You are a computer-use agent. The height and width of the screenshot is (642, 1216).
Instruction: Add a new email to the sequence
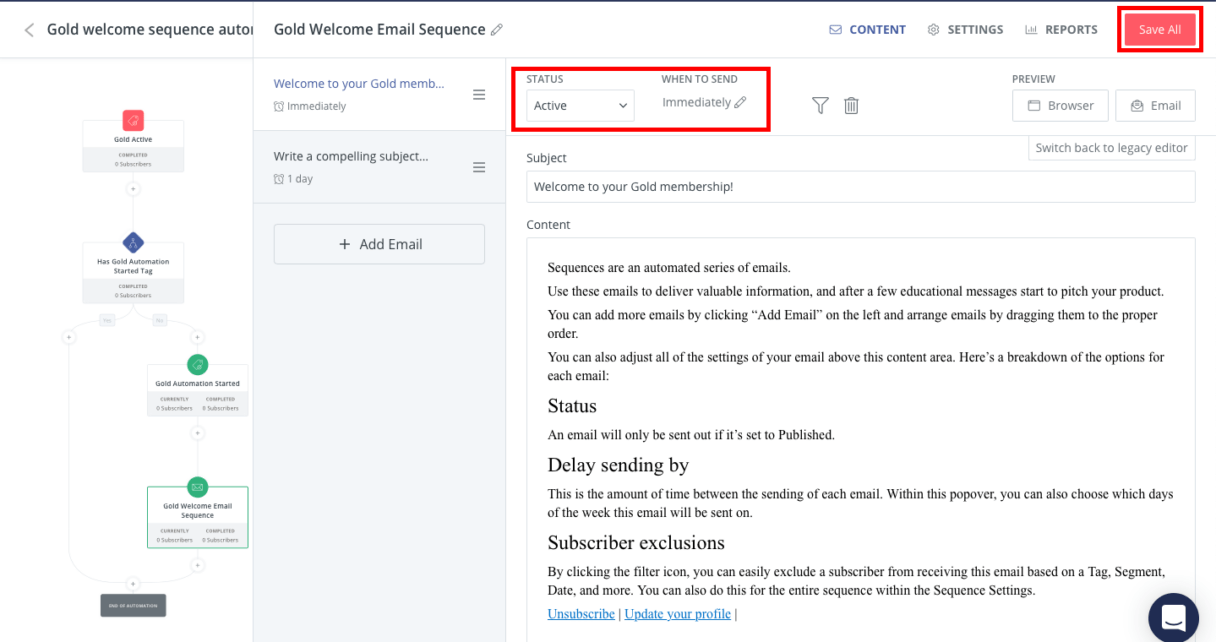pos(379,244)
